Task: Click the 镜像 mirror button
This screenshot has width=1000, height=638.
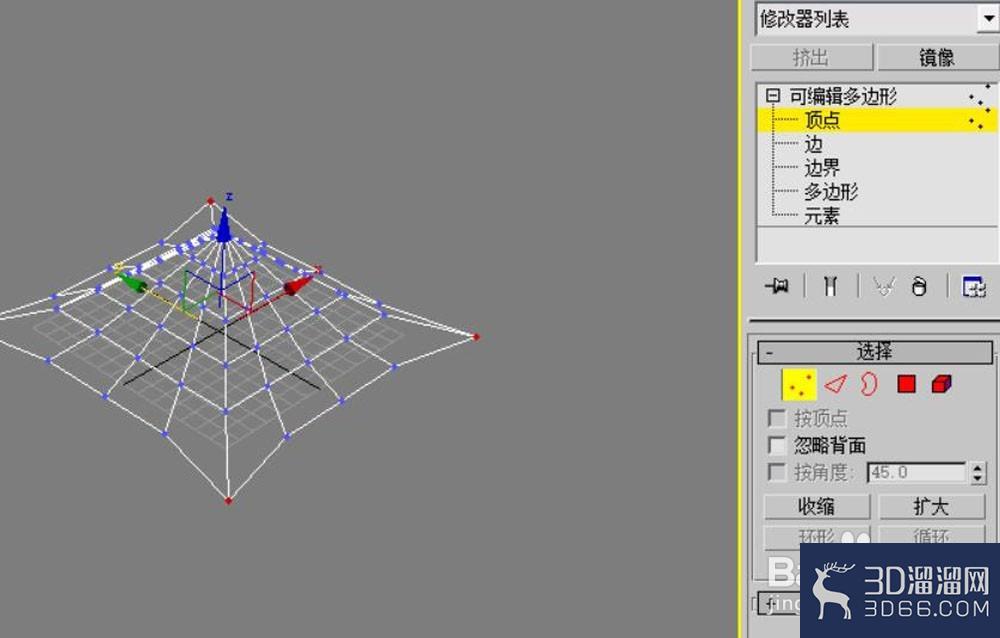Action: tap(938, 57)
